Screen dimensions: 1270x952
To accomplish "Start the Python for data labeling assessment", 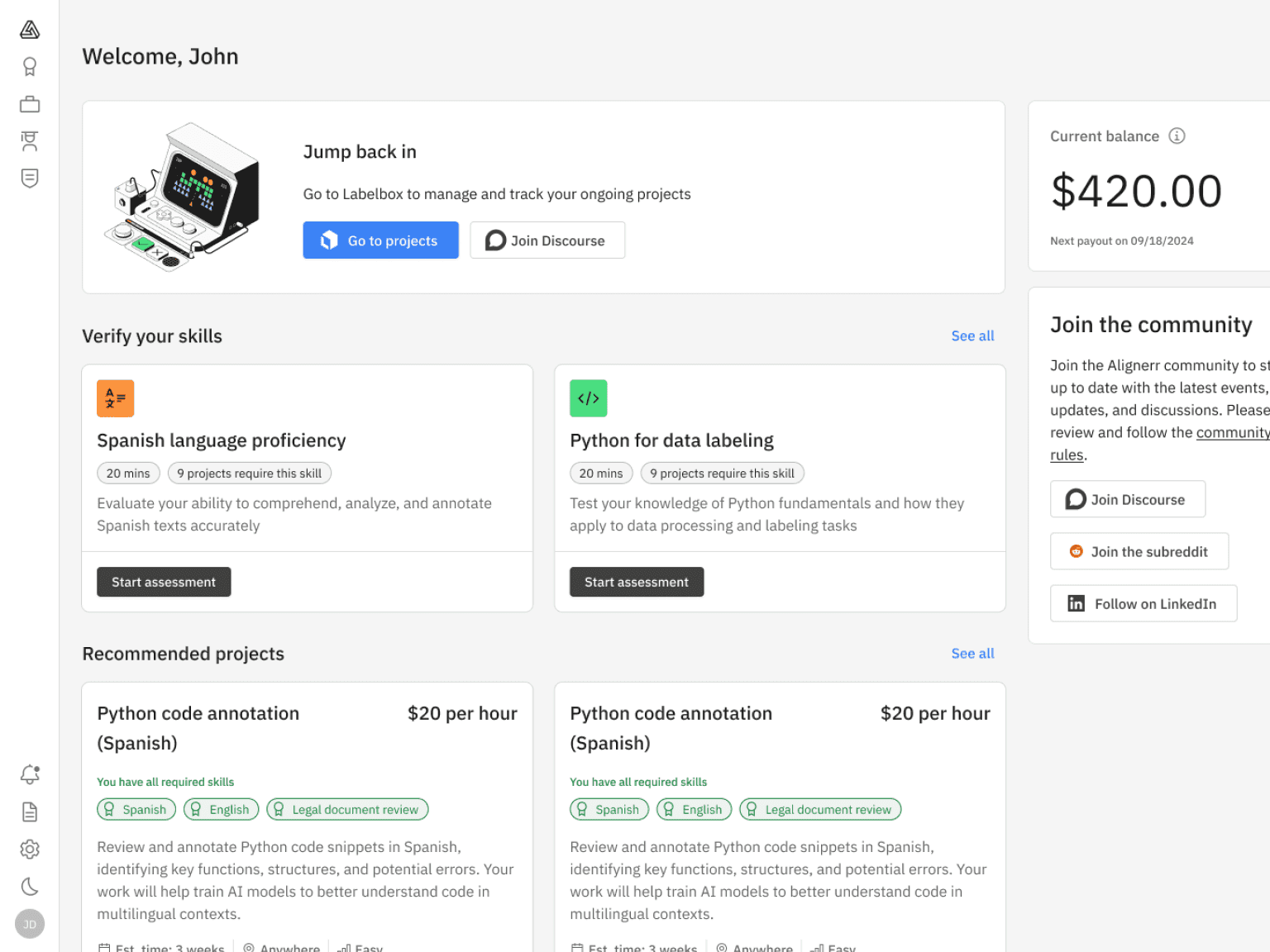I will pos(636,582).
